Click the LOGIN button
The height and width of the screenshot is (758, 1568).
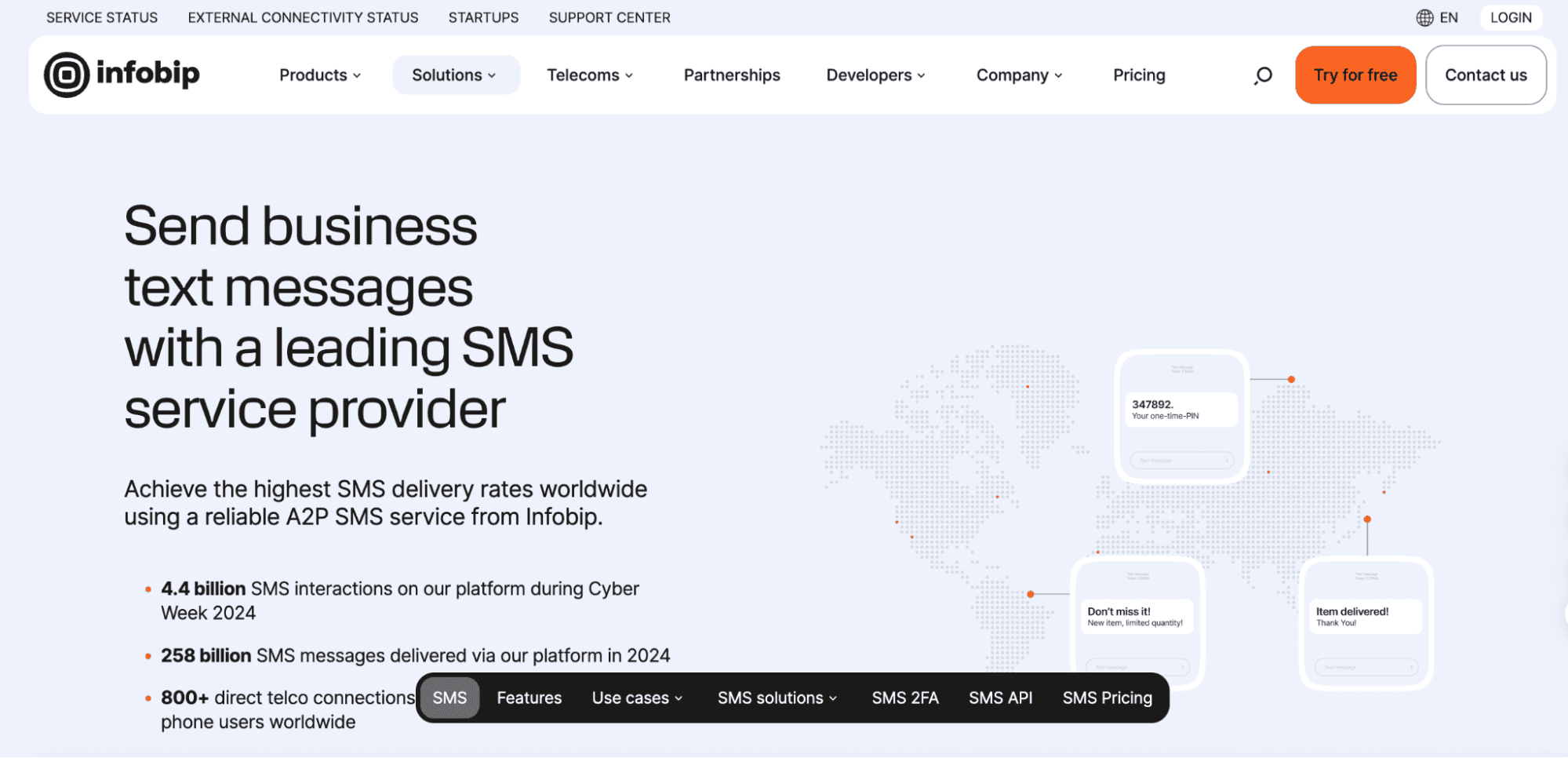(x=1511, y=17)
